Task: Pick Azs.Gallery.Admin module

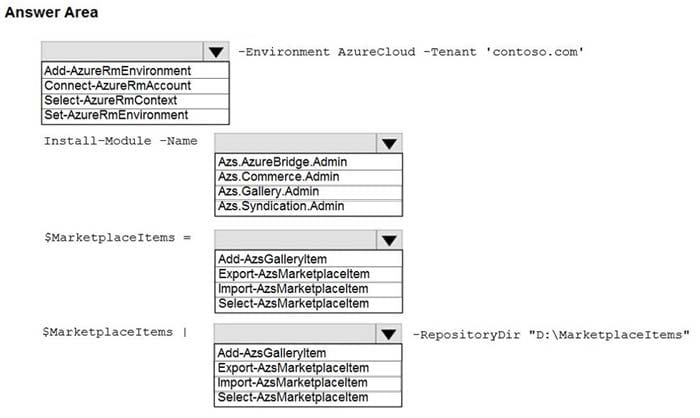Action: pyautogui.click(x=308, y=192)
